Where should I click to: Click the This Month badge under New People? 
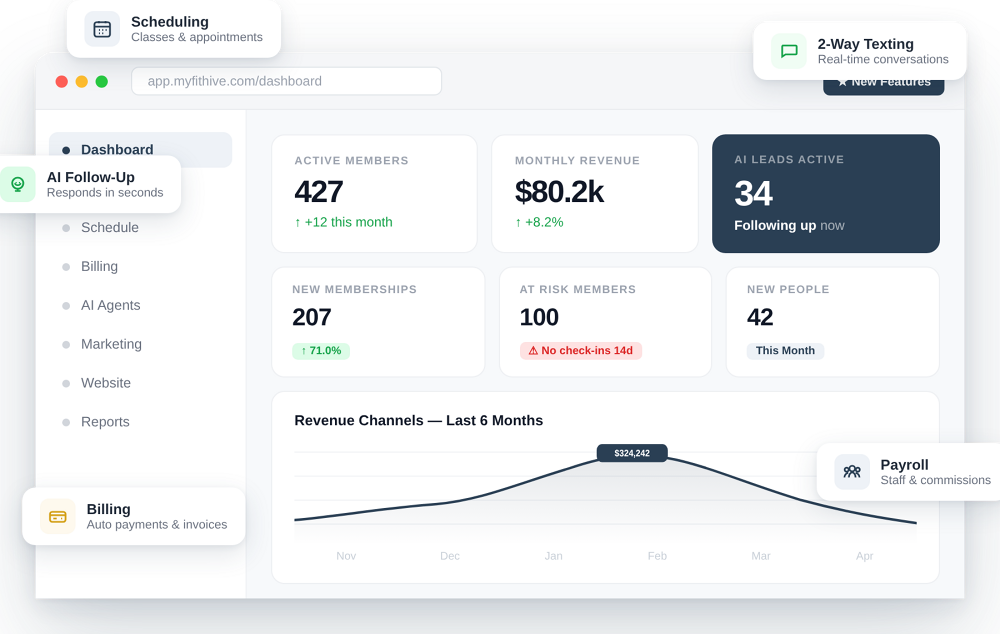785,351
